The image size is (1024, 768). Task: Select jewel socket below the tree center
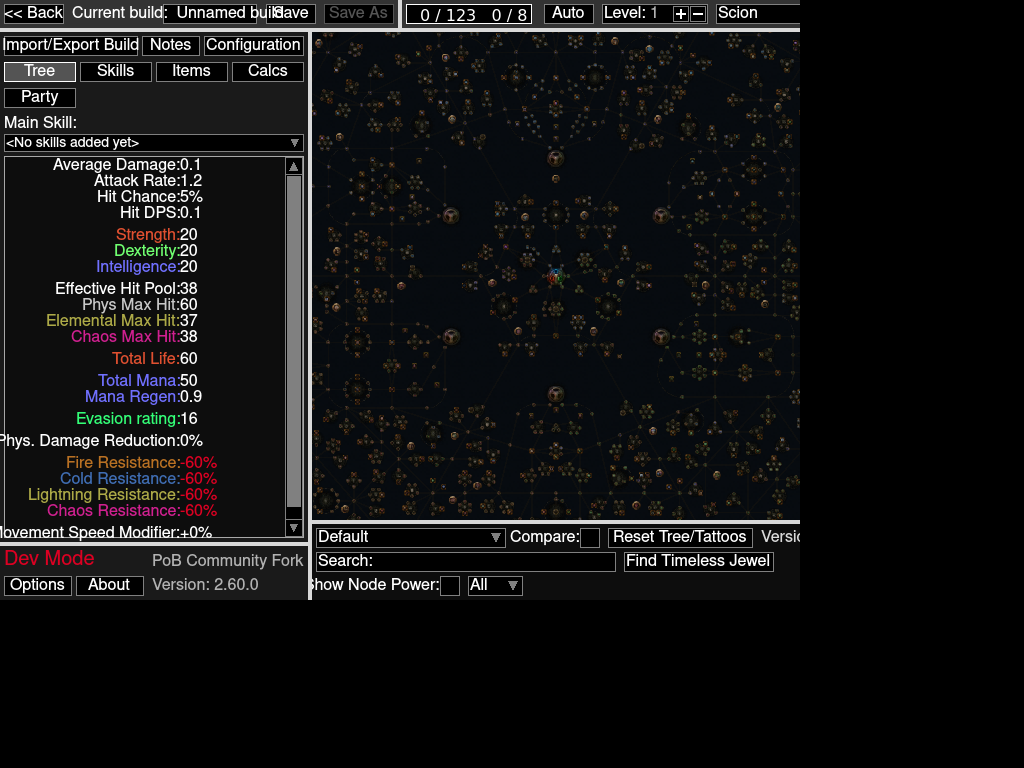tap(556, 394)
